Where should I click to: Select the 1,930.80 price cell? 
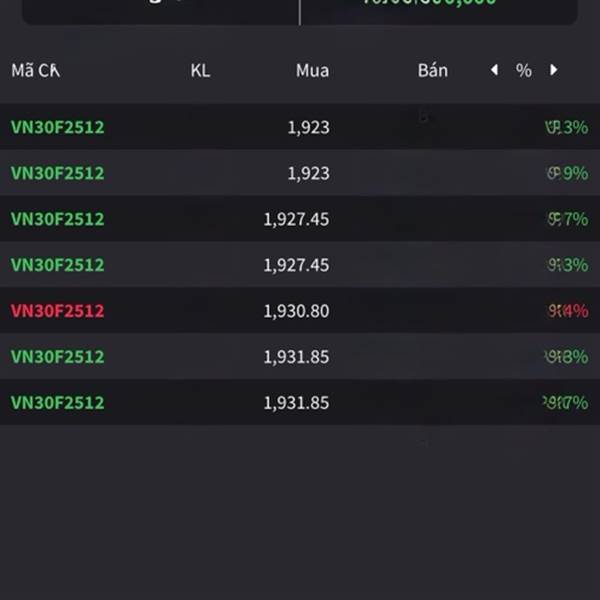click(x=296, y=311)
